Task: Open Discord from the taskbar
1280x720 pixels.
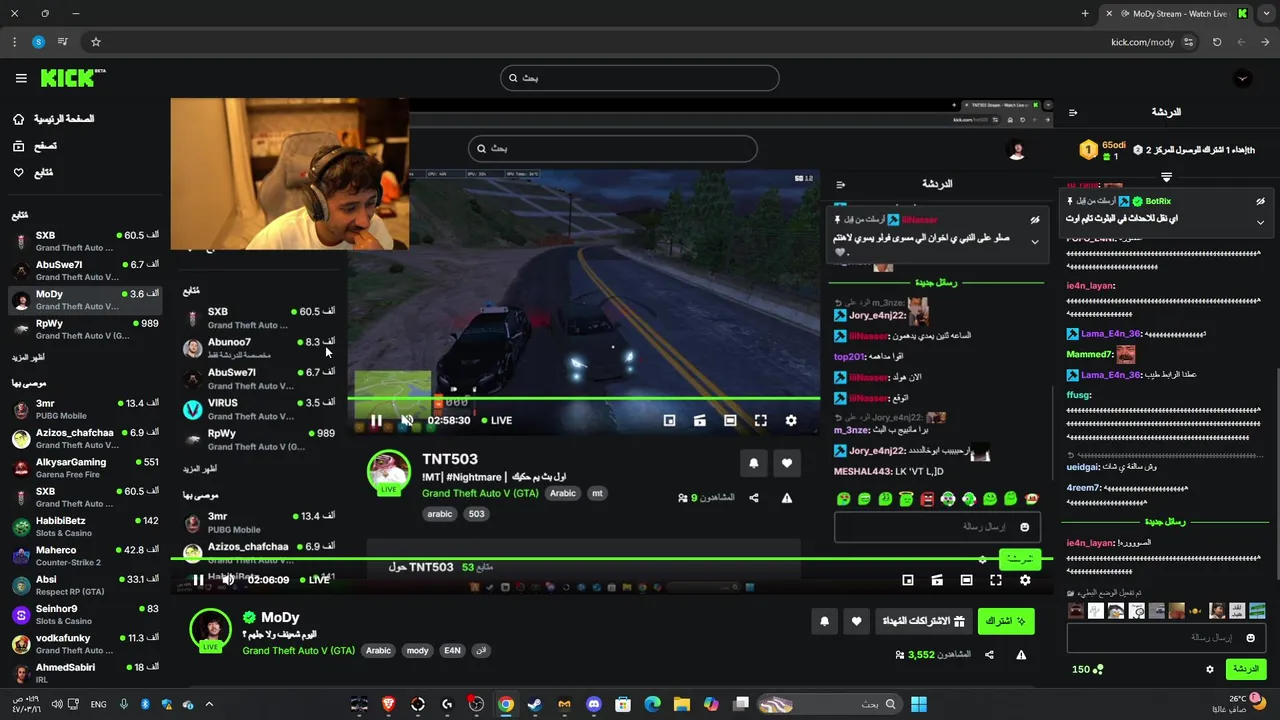Action: click(594, 704)
